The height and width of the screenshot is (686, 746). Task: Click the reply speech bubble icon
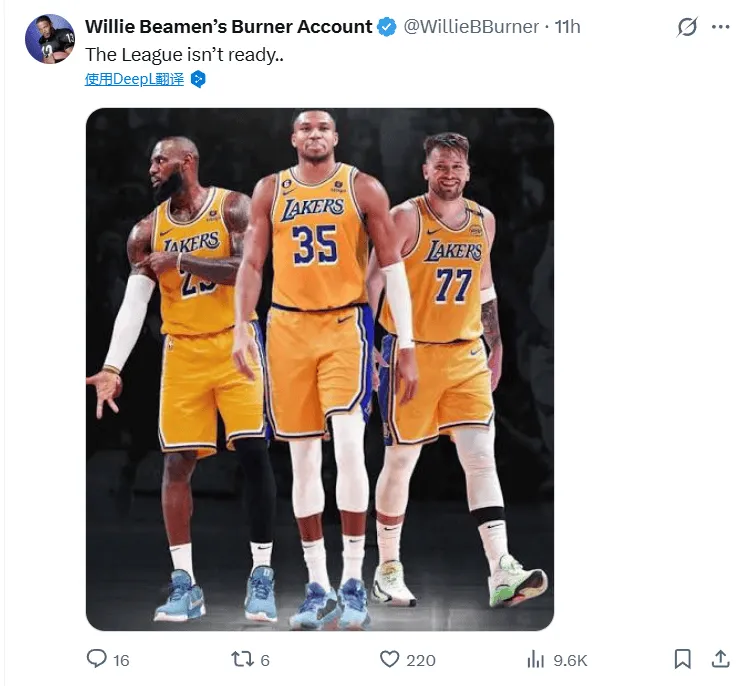pos(96,659)
